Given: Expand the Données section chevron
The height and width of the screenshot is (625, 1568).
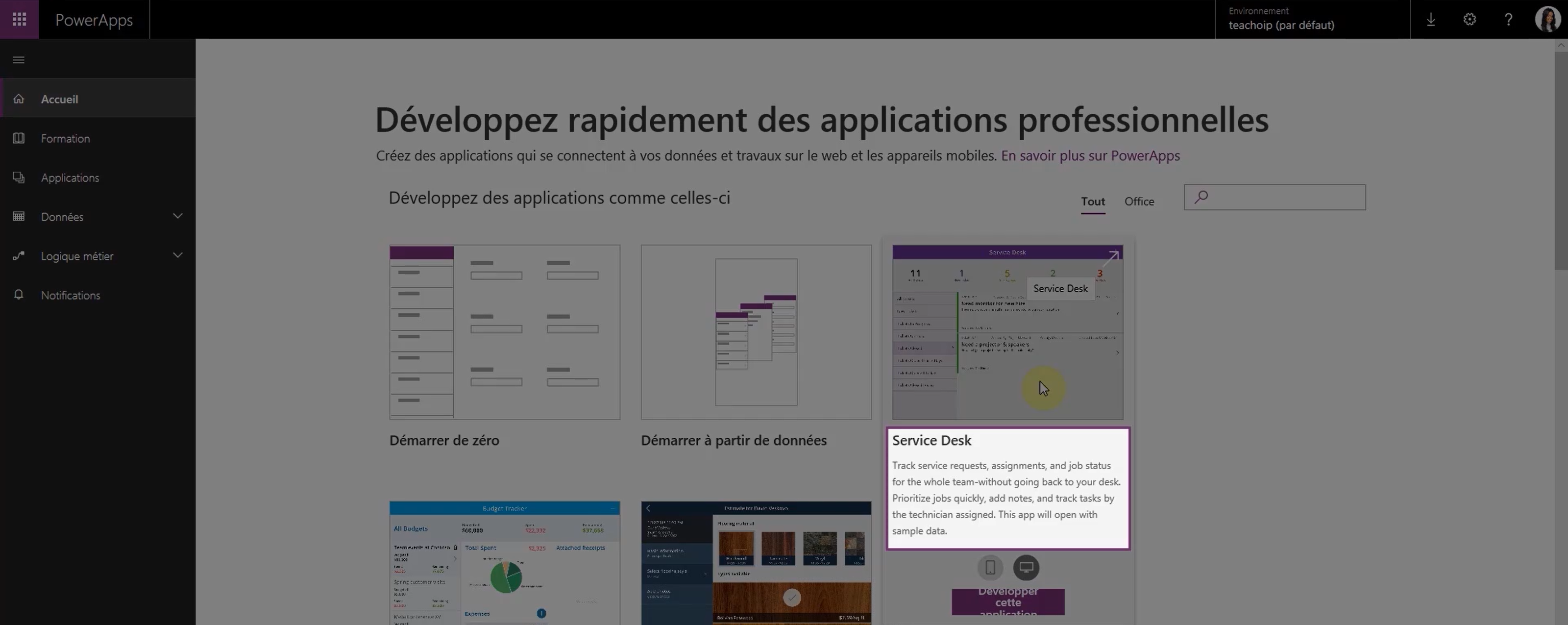Looking at the screenshot, I should click(x=177, y=216).
